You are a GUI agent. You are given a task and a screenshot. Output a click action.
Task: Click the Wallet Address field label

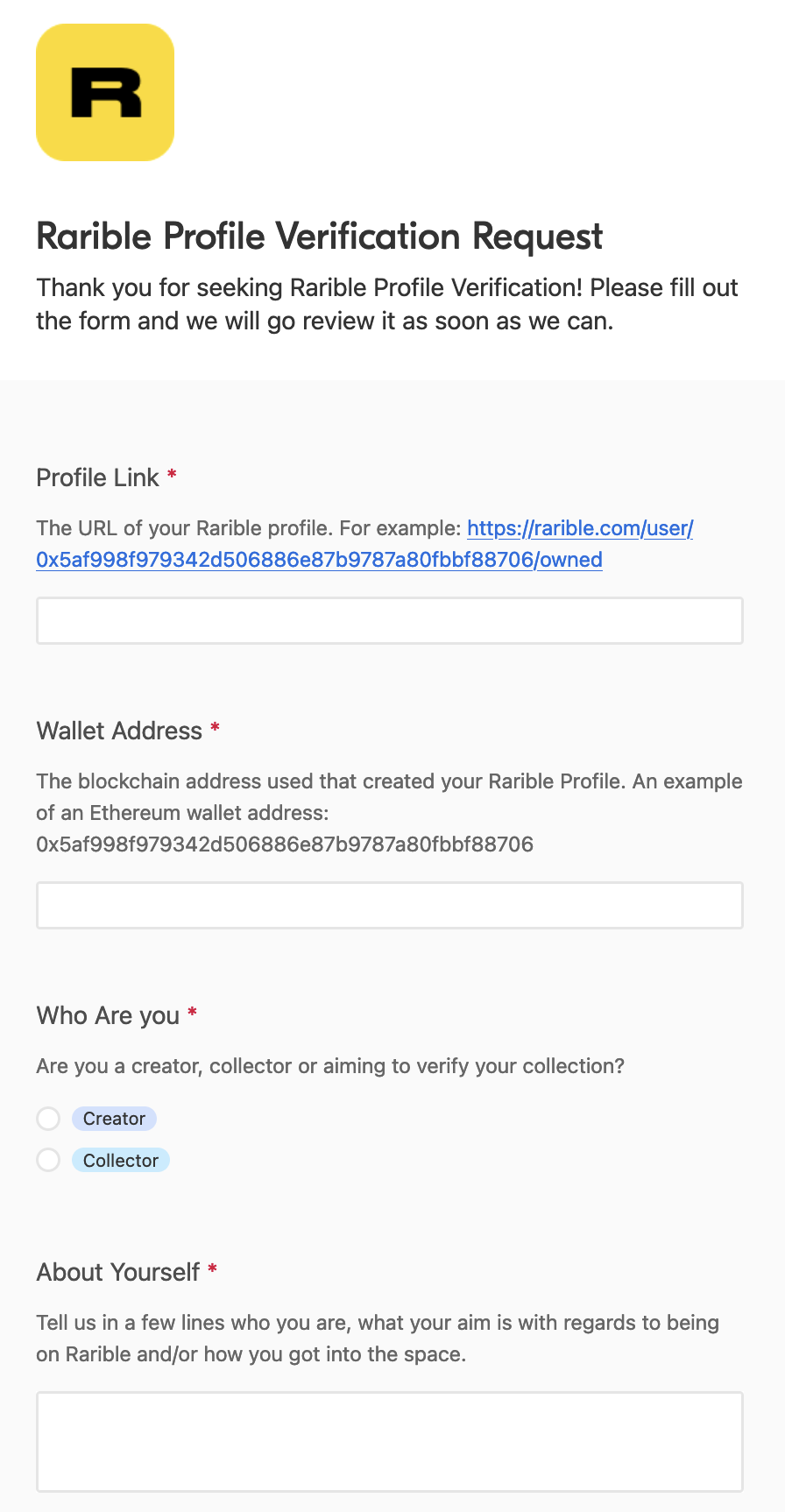coord(119,731)
